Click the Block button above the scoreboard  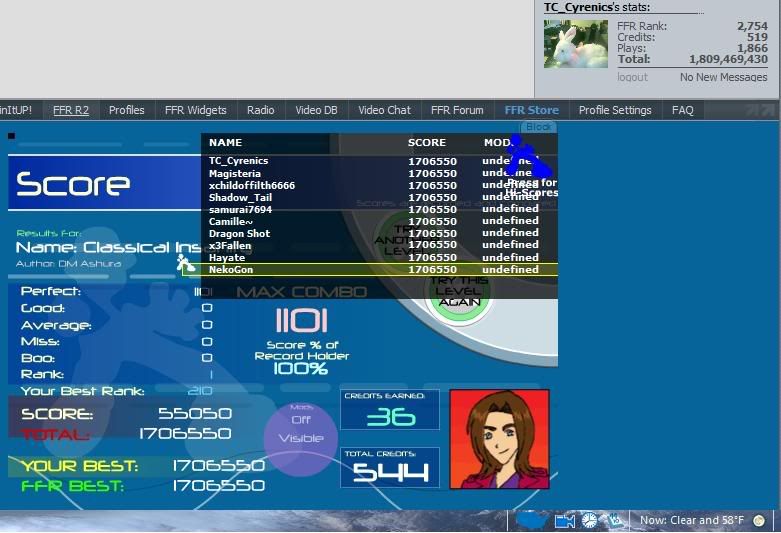(x=539, y=127)
